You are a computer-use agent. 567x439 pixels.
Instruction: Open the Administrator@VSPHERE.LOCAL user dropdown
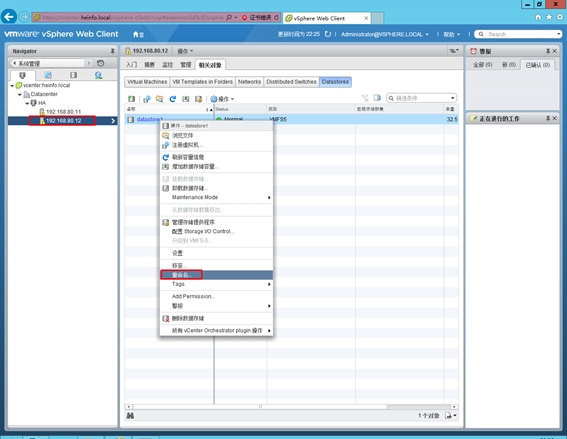pyautogui.click(x=385, y=34)
